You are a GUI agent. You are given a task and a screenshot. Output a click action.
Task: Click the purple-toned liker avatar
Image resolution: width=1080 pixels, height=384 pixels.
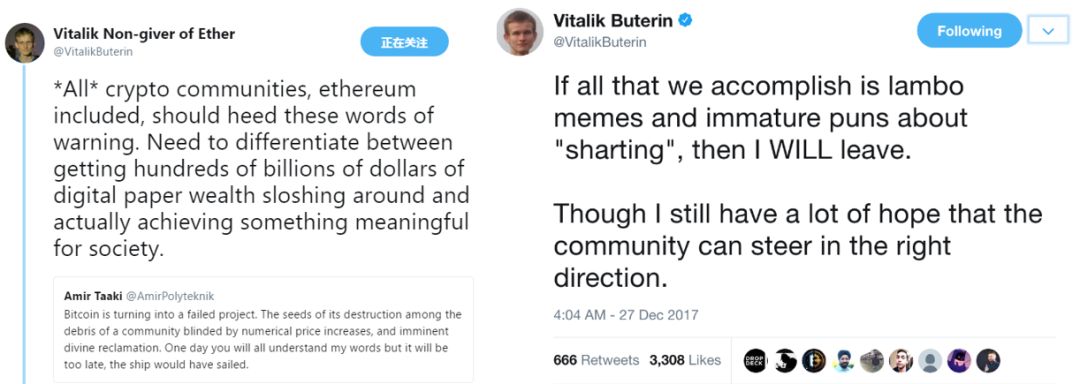click(x=959, y=361)
